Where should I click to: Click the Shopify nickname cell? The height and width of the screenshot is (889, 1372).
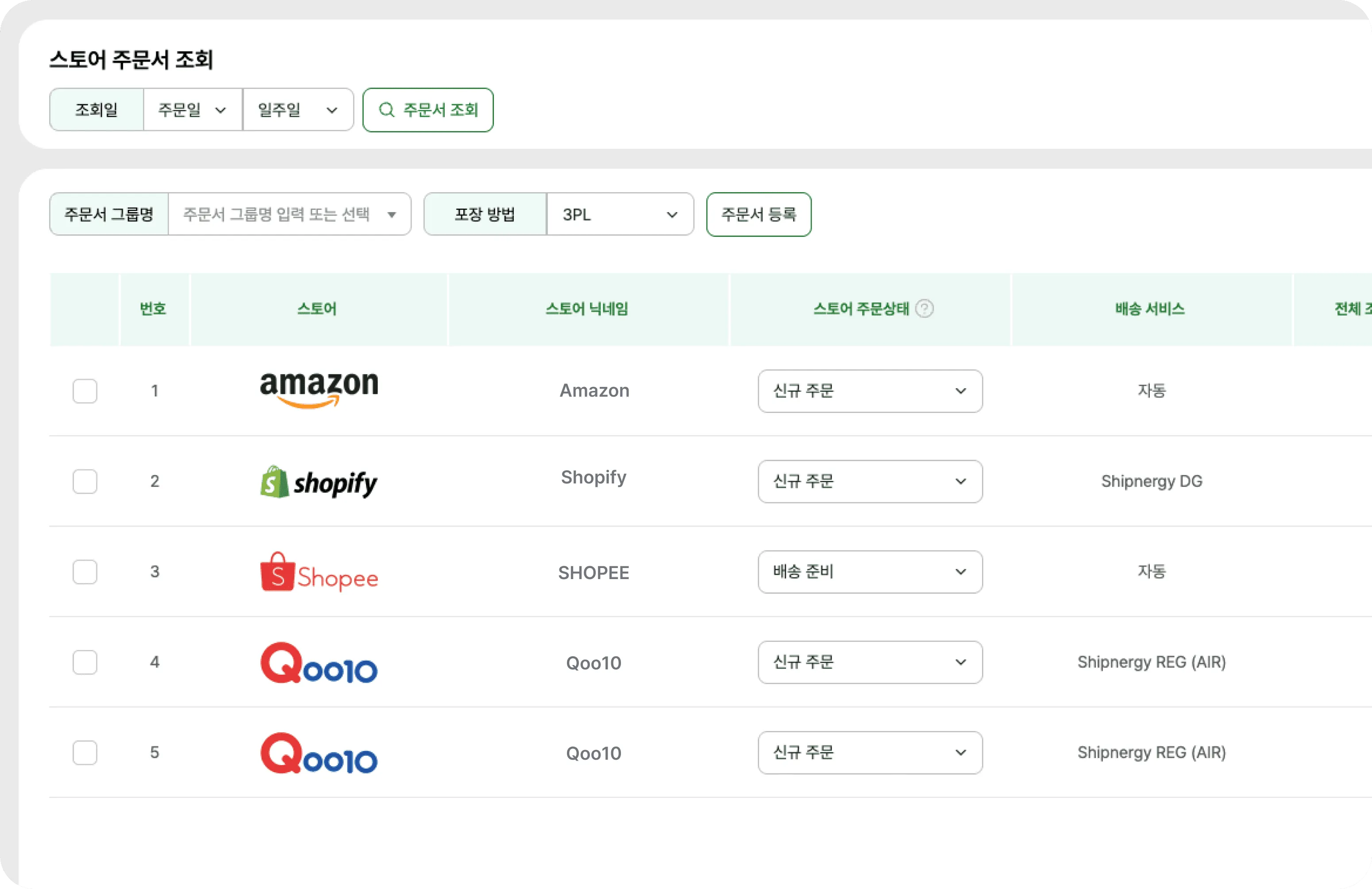click(594, 478)
